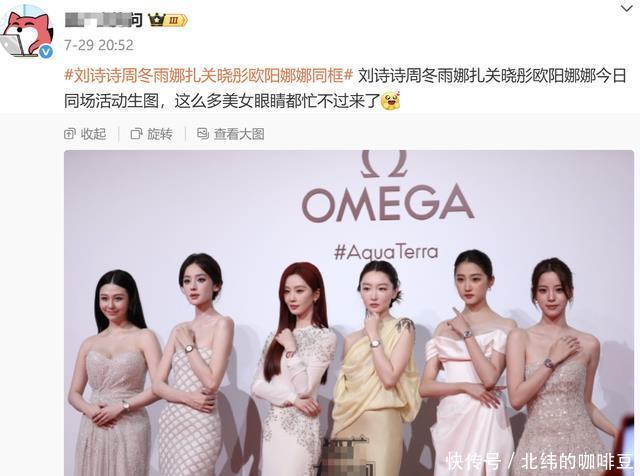This screenshot has height=476, width=640.
Task: Collapse the image with 收起
Action: pos(85,134)
